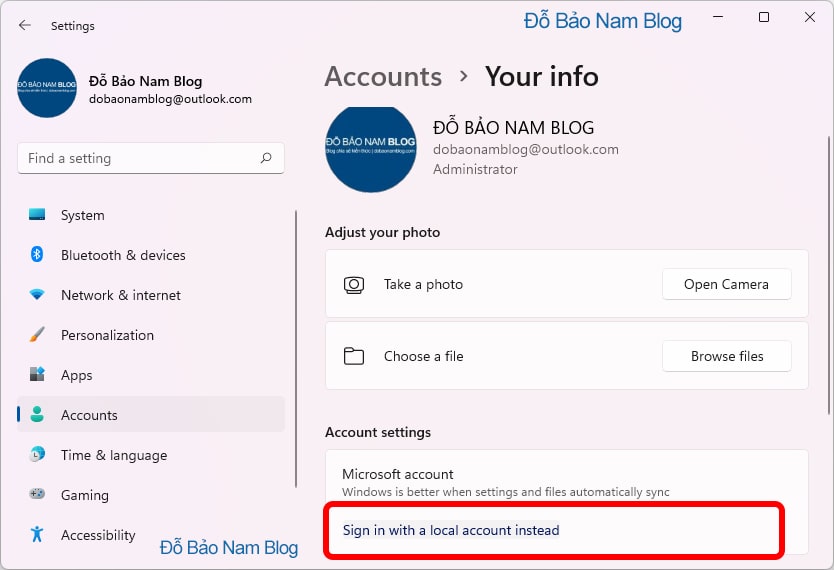Click the Adjust your photo heading
The image size is (834, 570).
point(382,232)
